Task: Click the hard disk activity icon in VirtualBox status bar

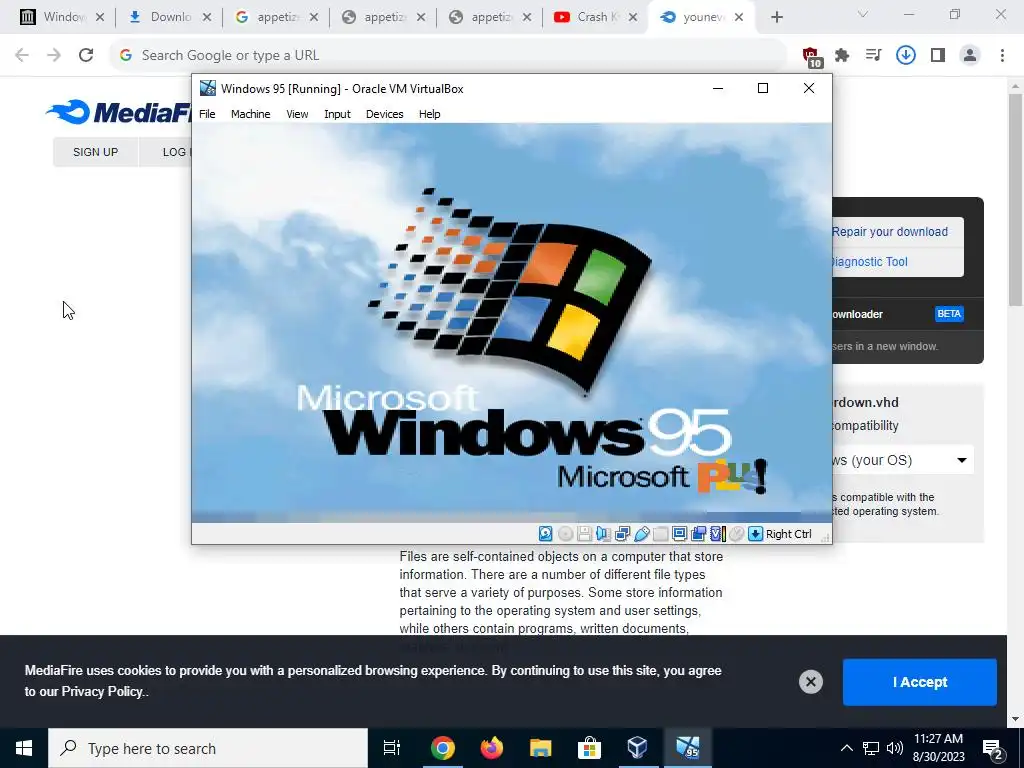Action: click(545, 534)
